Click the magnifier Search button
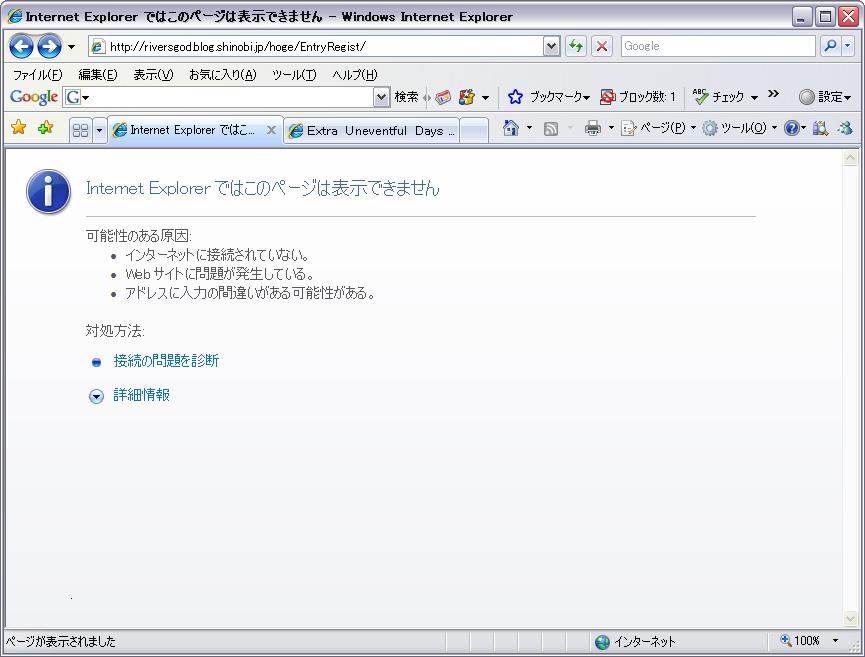 click(x=830, y=46)
